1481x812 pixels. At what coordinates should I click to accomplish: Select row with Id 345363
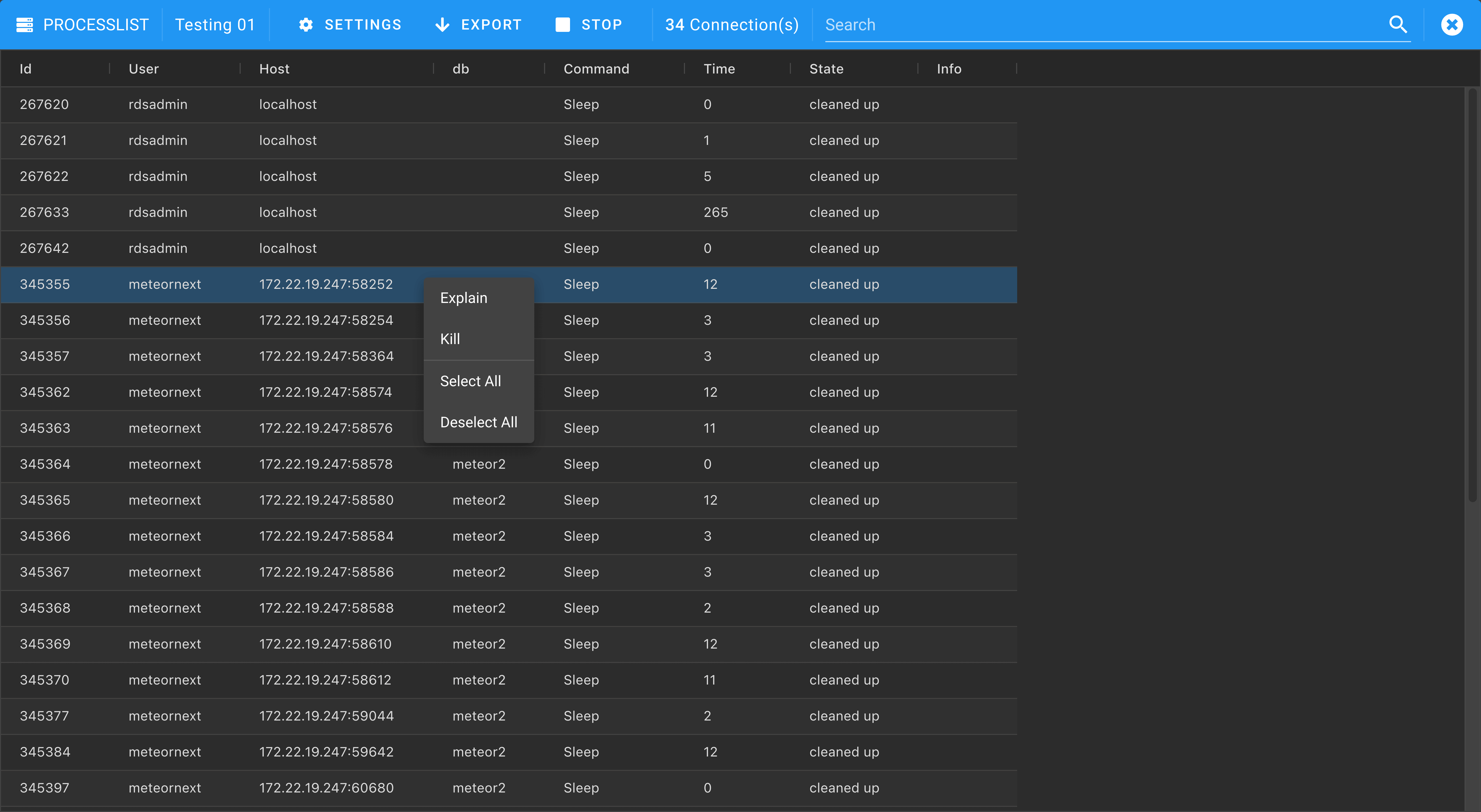tap(509, 429)
